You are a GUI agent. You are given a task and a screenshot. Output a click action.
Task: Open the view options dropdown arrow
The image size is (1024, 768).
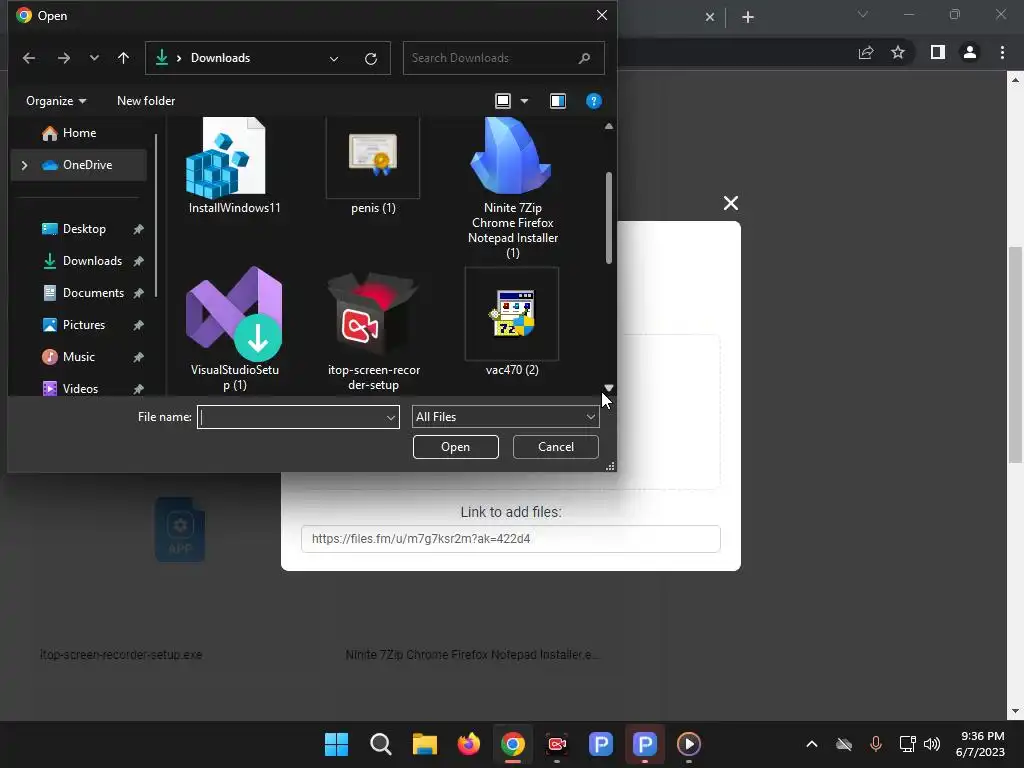coord(524,101)
